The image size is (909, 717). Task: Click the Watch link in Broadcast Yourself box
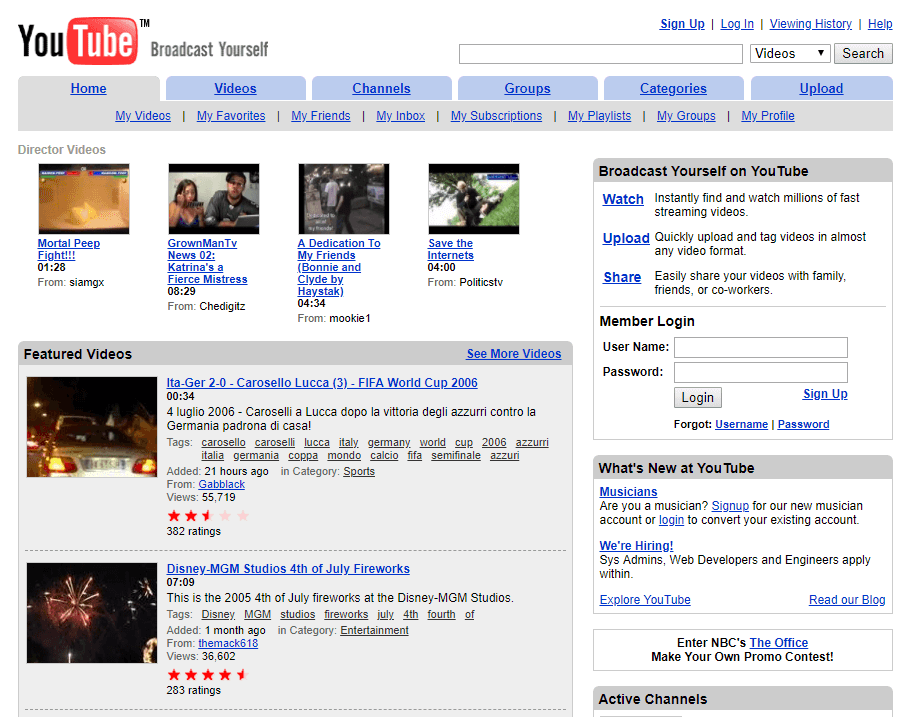click(623, 199)
